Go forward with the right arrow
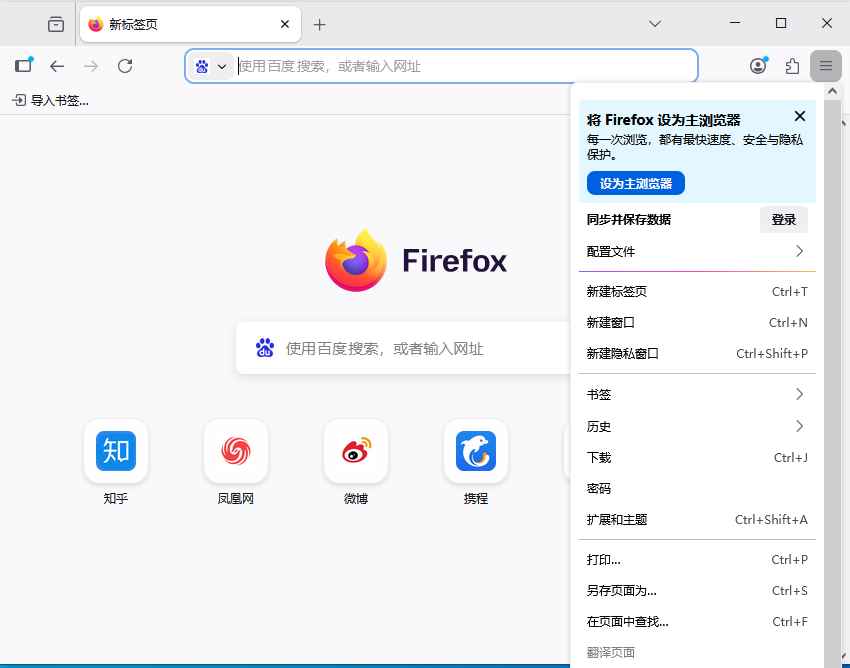850x668 pixels. click(x=91, y=66)
